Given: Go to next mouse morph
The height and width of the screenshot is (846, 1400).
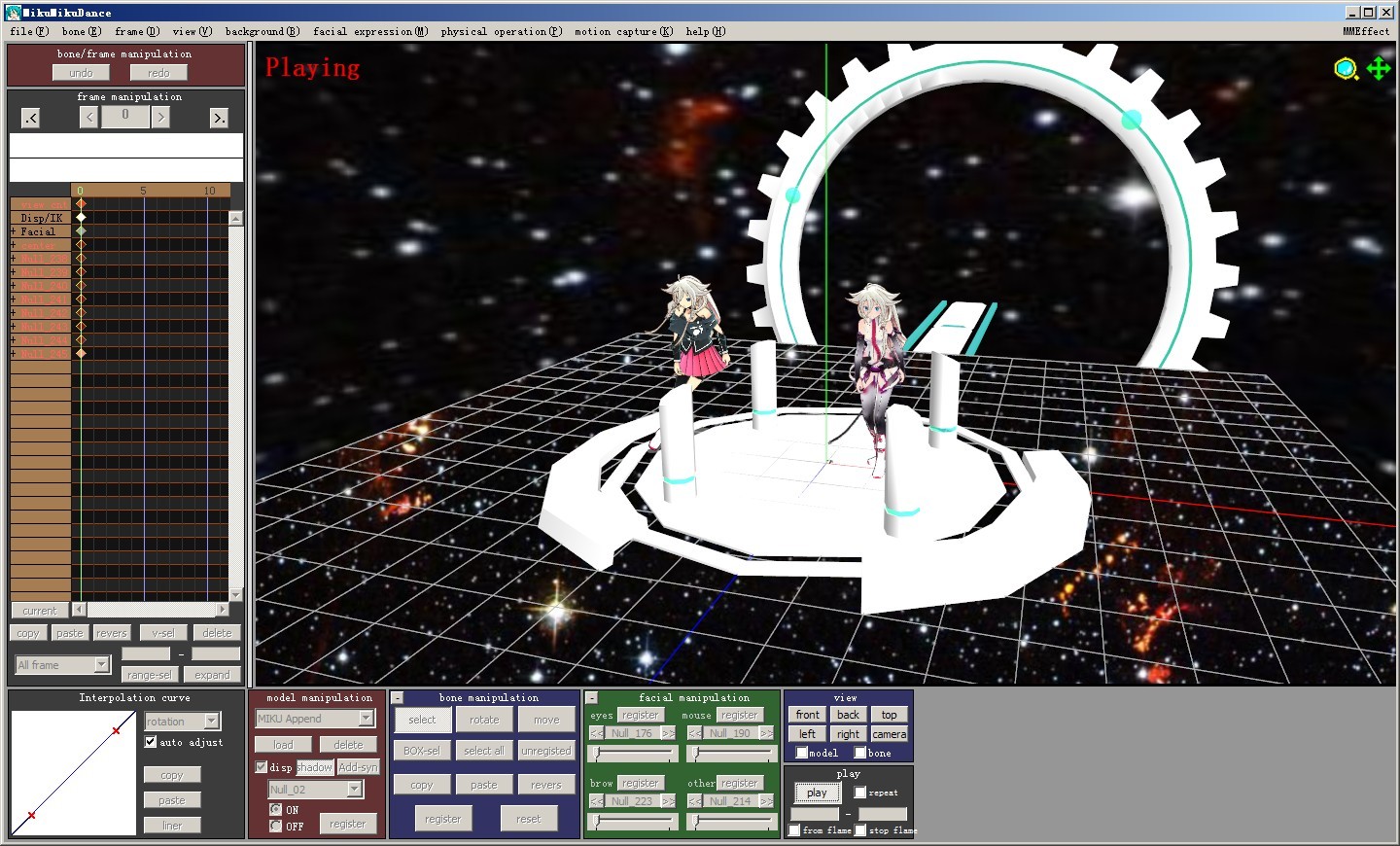Looking at the screenshot, I should (766, 733).
